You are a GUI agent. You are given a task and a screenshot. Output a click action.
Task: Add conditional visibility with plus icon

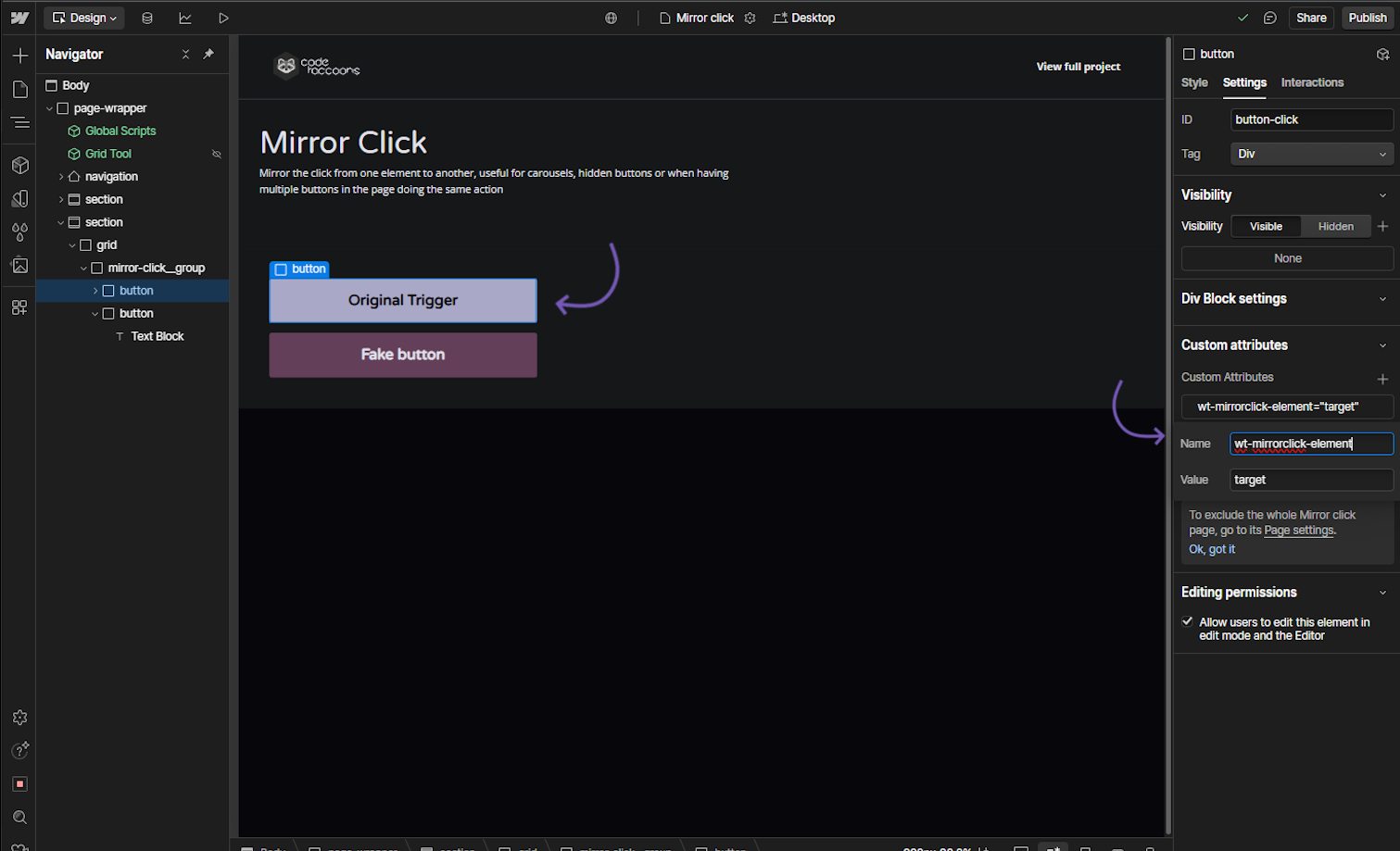[x=1382, y=226]
